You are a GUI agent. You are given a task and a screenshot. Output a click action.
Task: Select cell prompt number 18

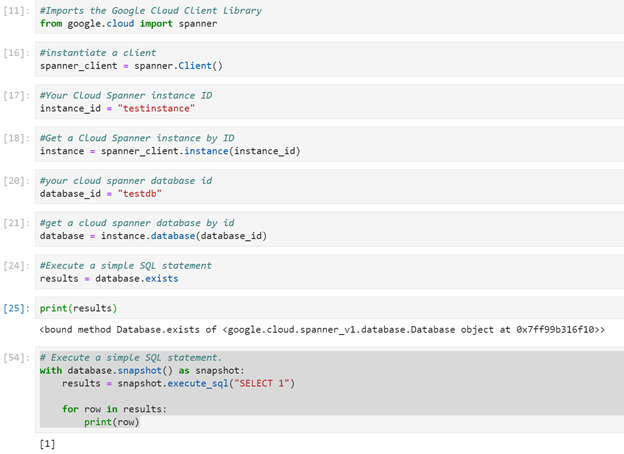click(16, 138)
